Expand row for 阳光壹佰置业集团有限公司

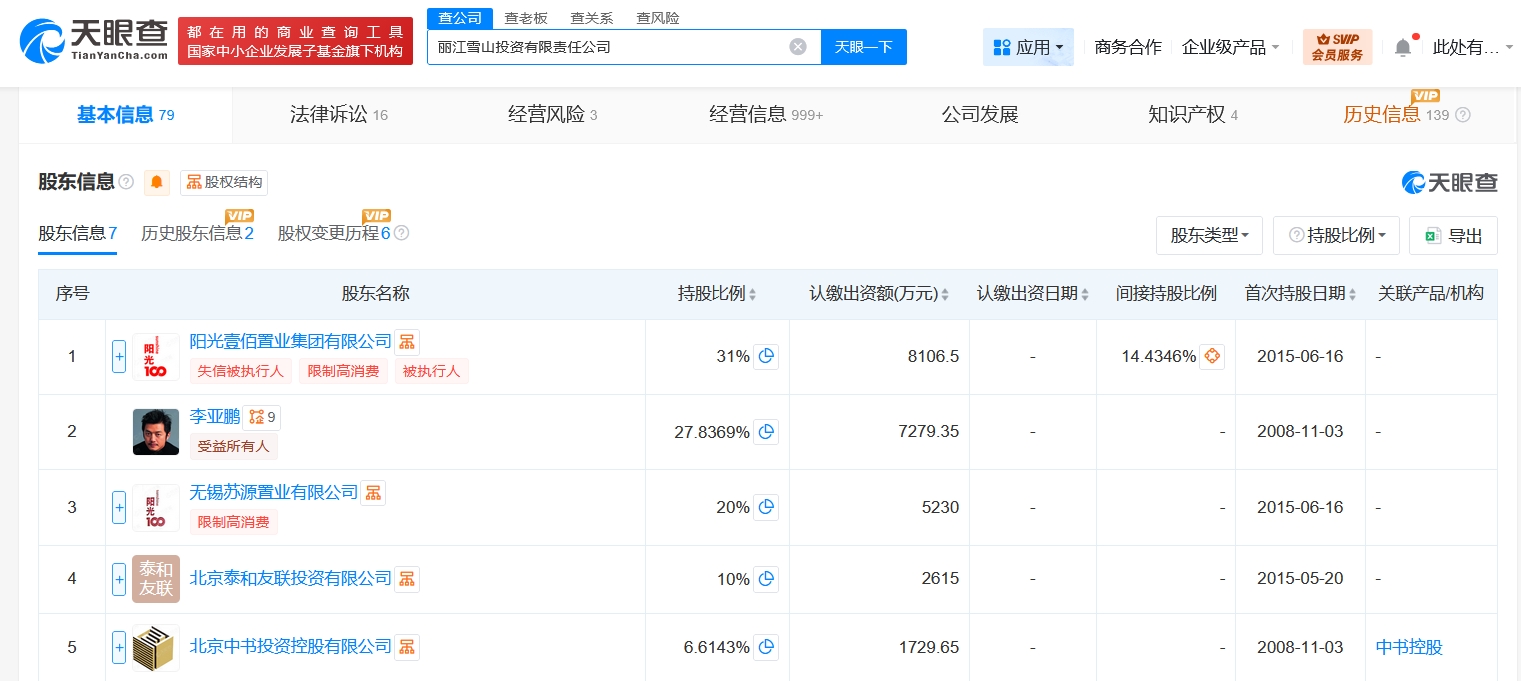click(x=119, y=356)
